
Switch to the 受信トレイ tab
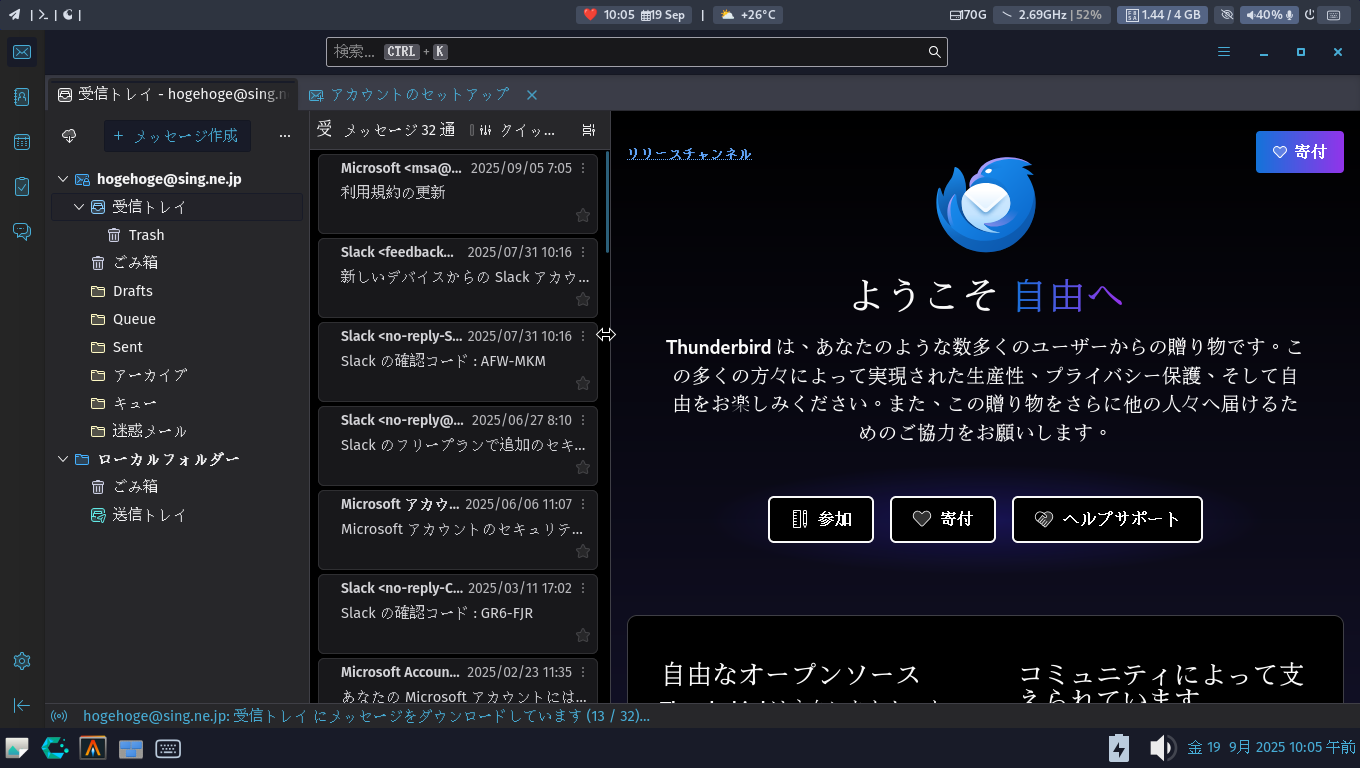173,94
